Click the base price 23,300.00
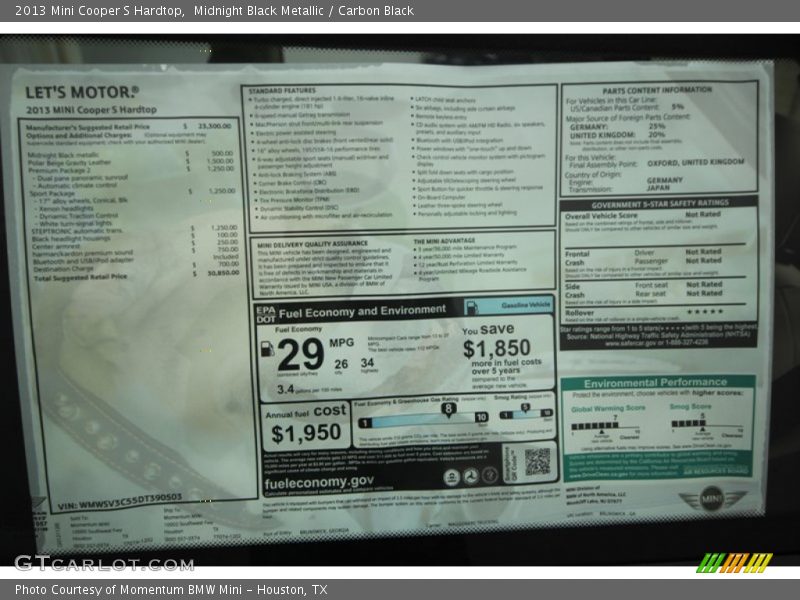800x600 pixels. coord(214,126)
